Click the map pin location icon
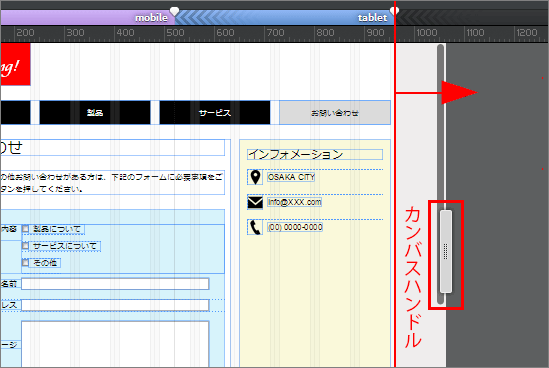Screen dimensions: 549x368 [255, 177]
